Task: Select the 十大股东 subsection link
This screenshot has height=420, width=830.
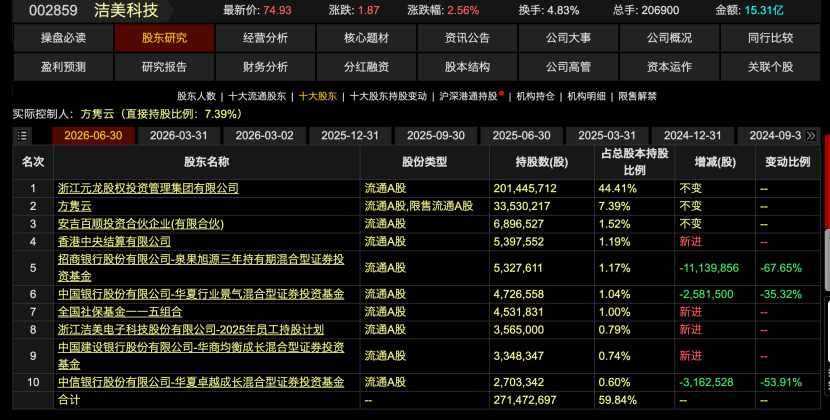Action: [x=318, y=96]
